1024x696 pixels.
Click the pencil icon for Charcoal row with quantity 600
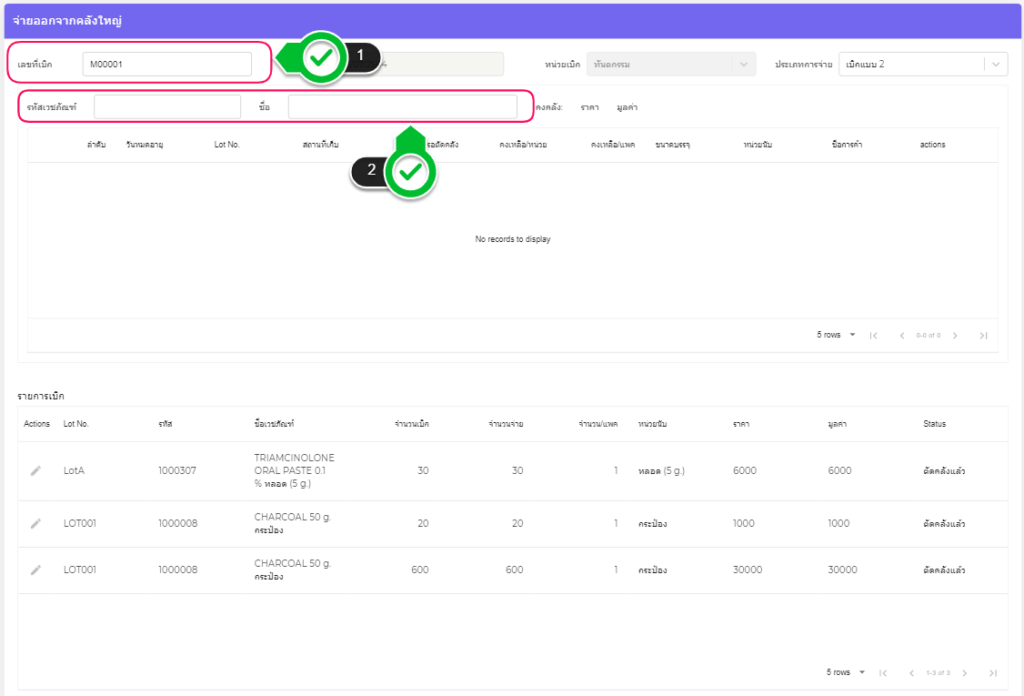pos(36,570)
